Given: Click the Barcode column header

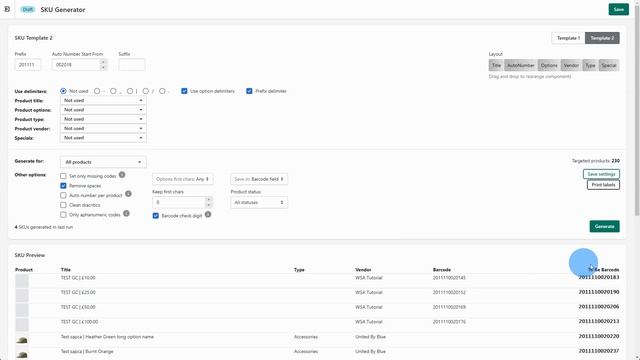Looking at the screenshot, I should pyautogui.click(x=442, y=270).
